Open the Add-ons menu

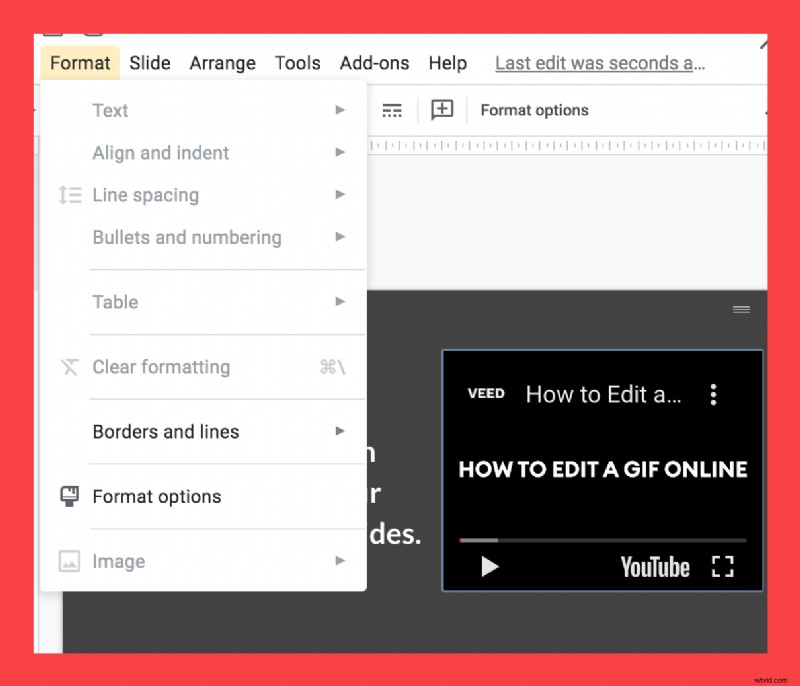(374, 62)
